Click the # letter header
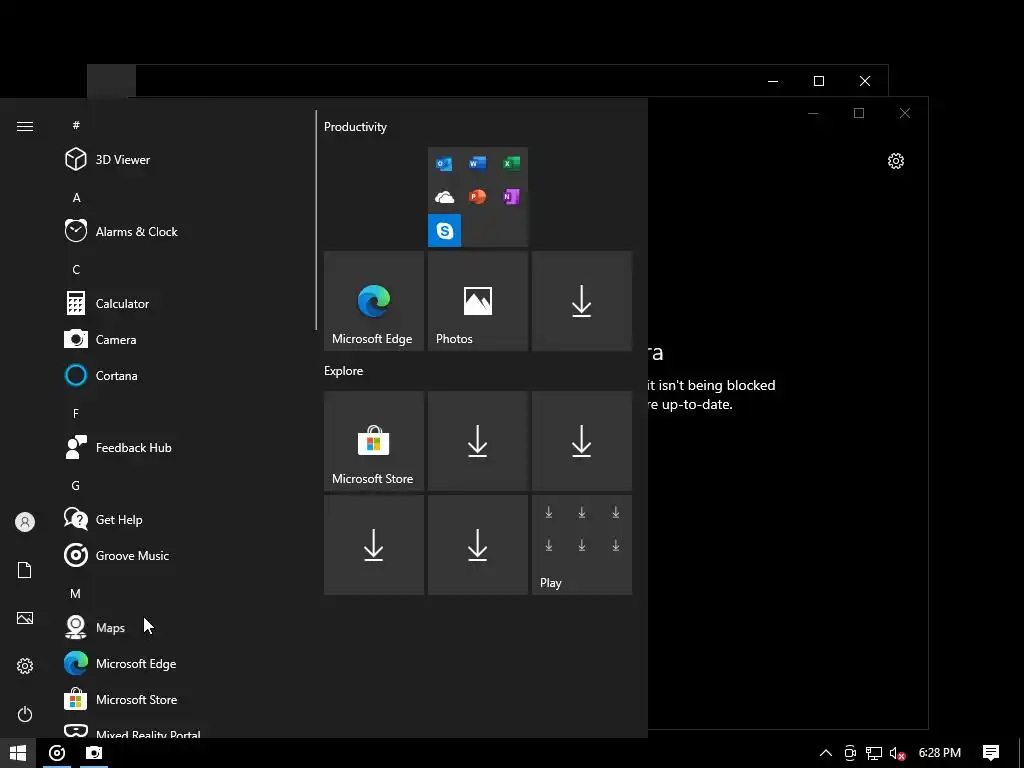The width and height of the screenshot is (1024, 768). (76, 125)
